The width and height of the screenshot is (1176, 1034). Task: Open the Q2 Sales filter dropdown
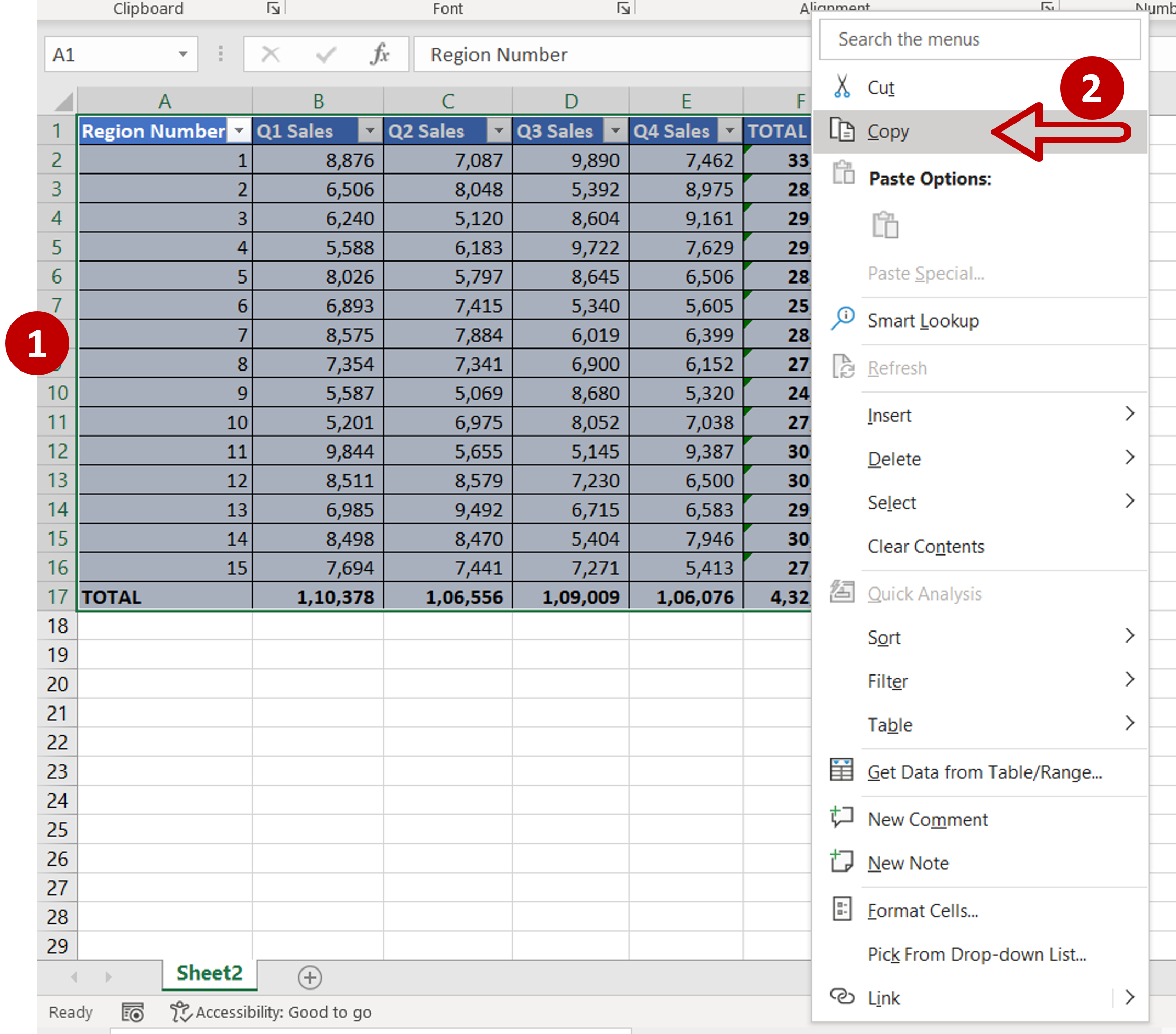pos(499,131)
